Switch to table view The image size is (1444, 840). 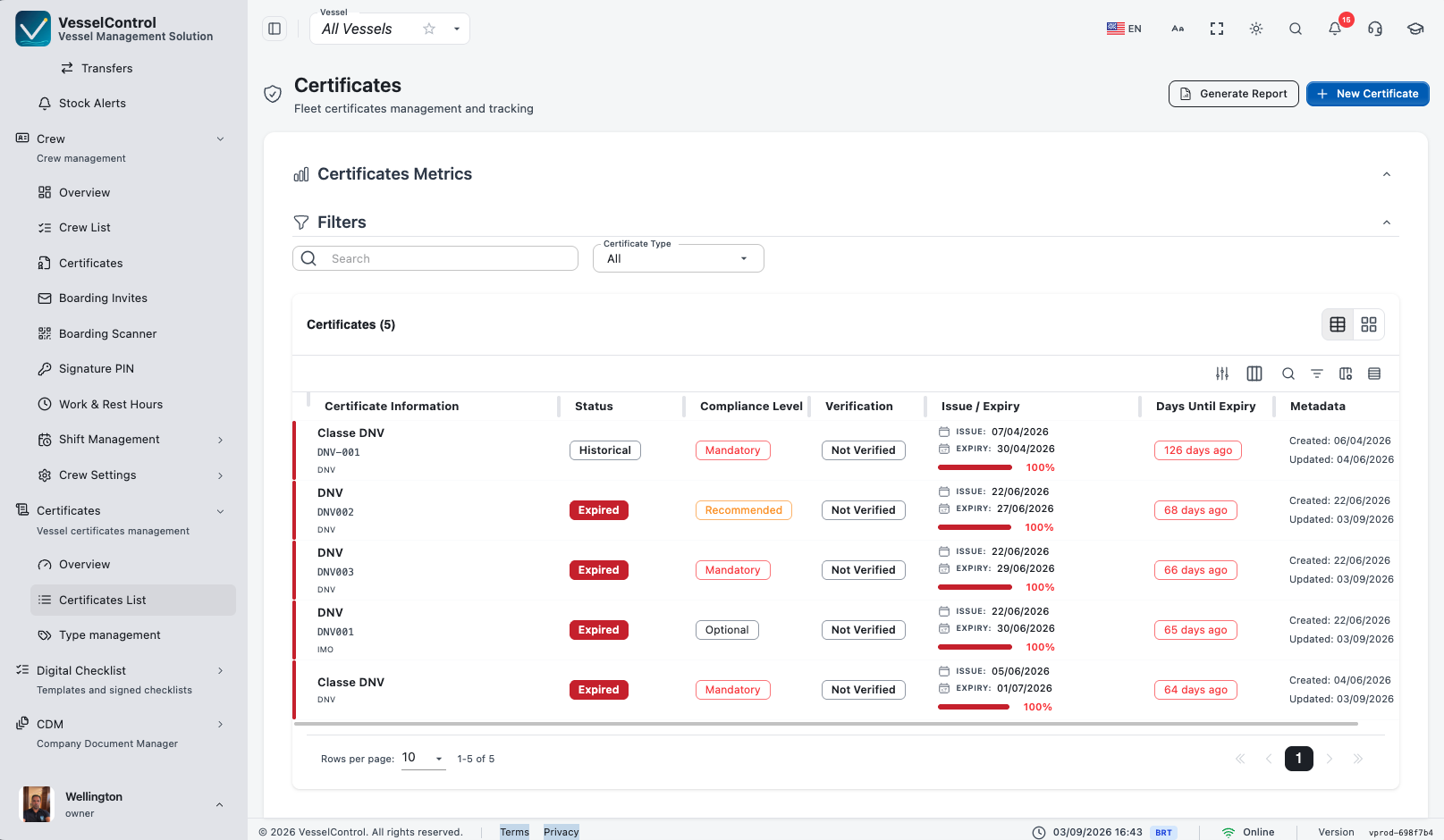click(1338, 324)
